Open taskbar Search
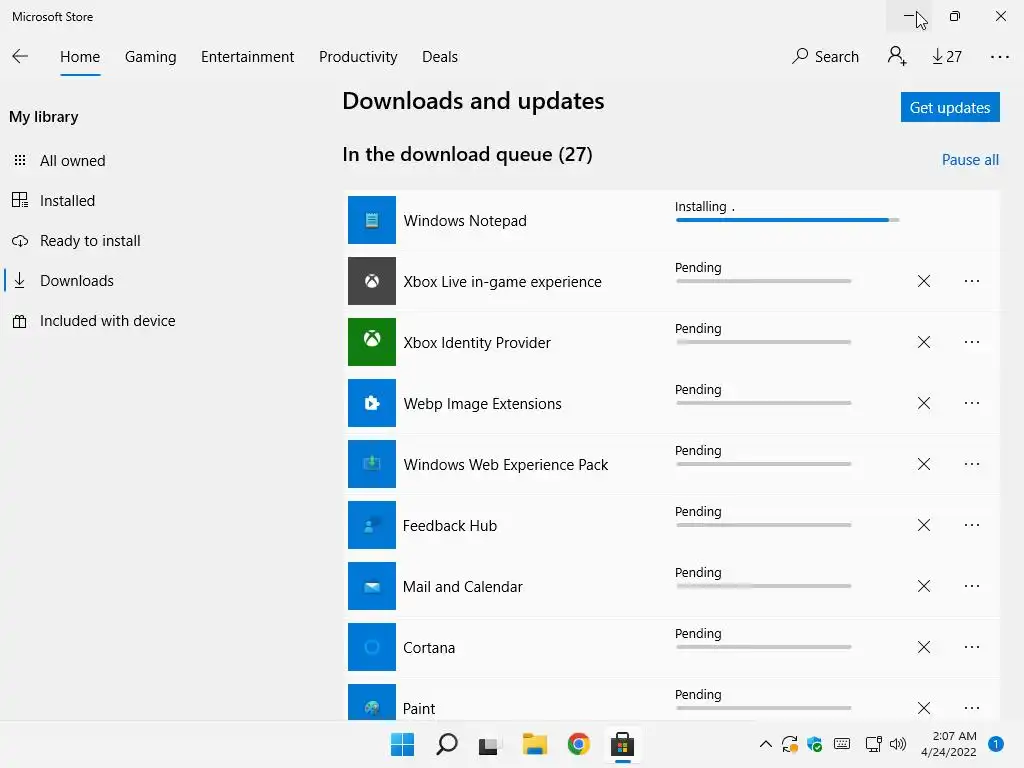Viewport: 1024px width, 768px height. [x=447, y=744]
